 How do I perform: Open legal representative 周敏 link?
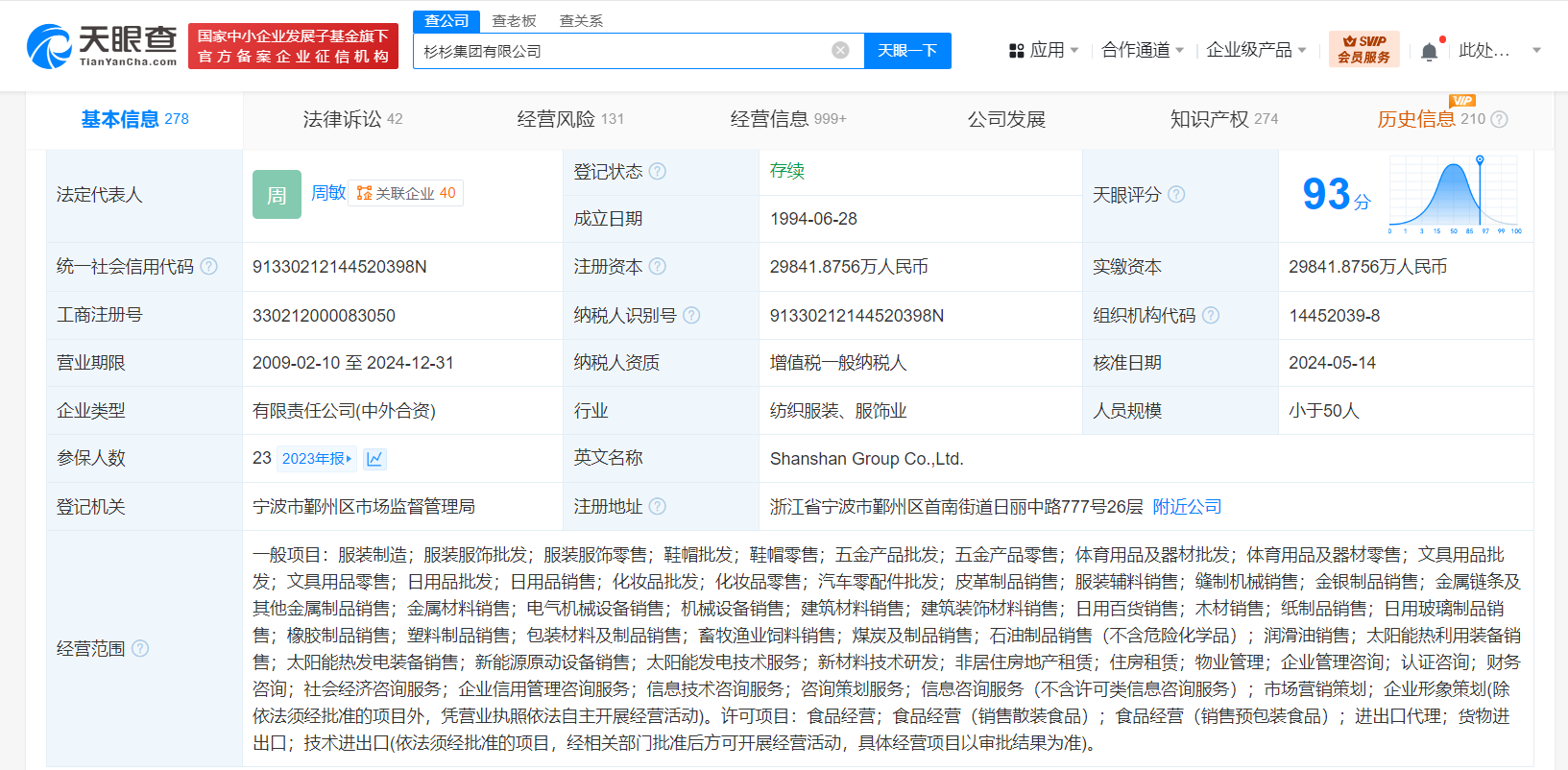point(328,194)
